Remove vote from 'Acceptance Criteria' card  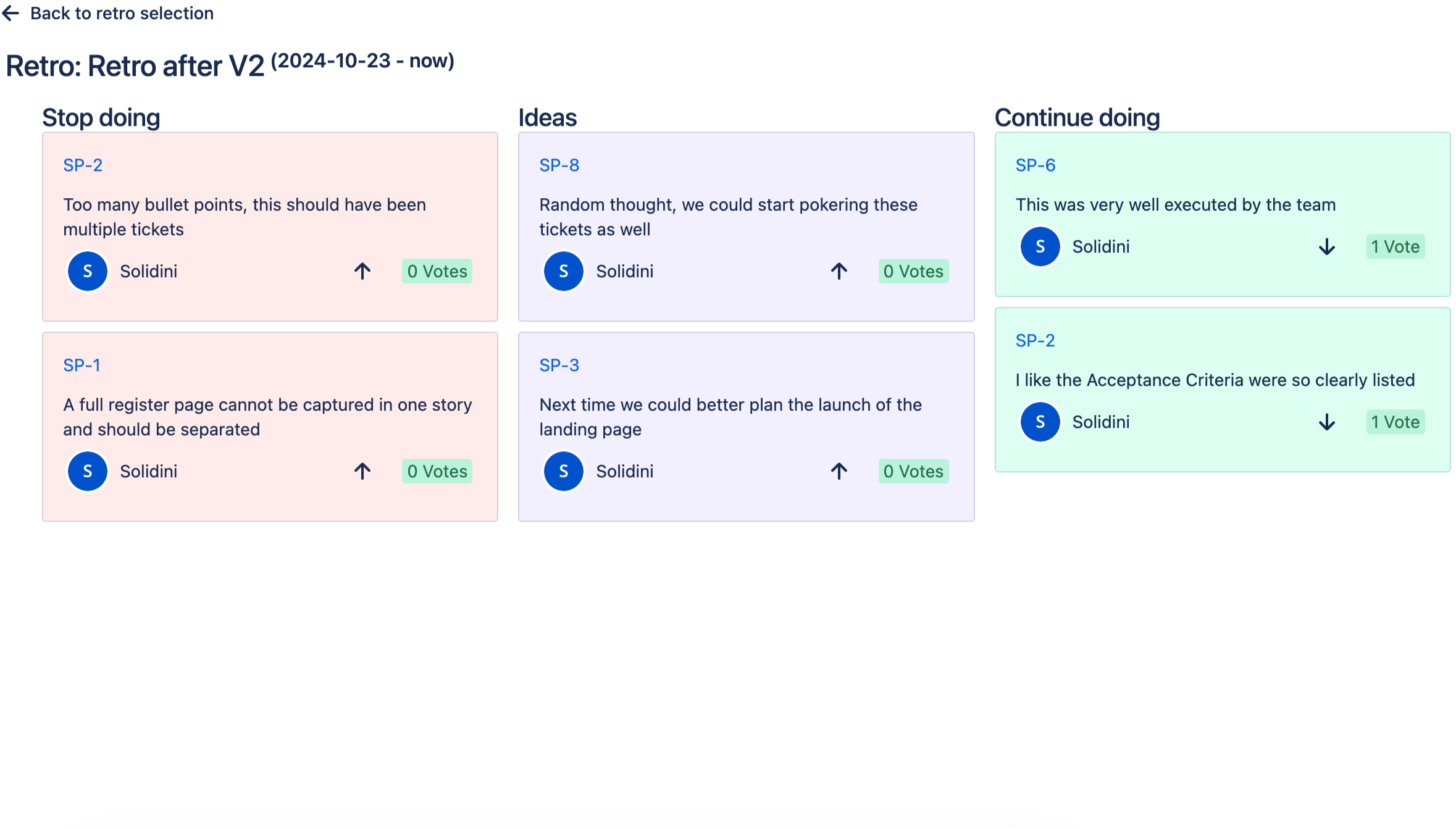[x=1326, y=422]
